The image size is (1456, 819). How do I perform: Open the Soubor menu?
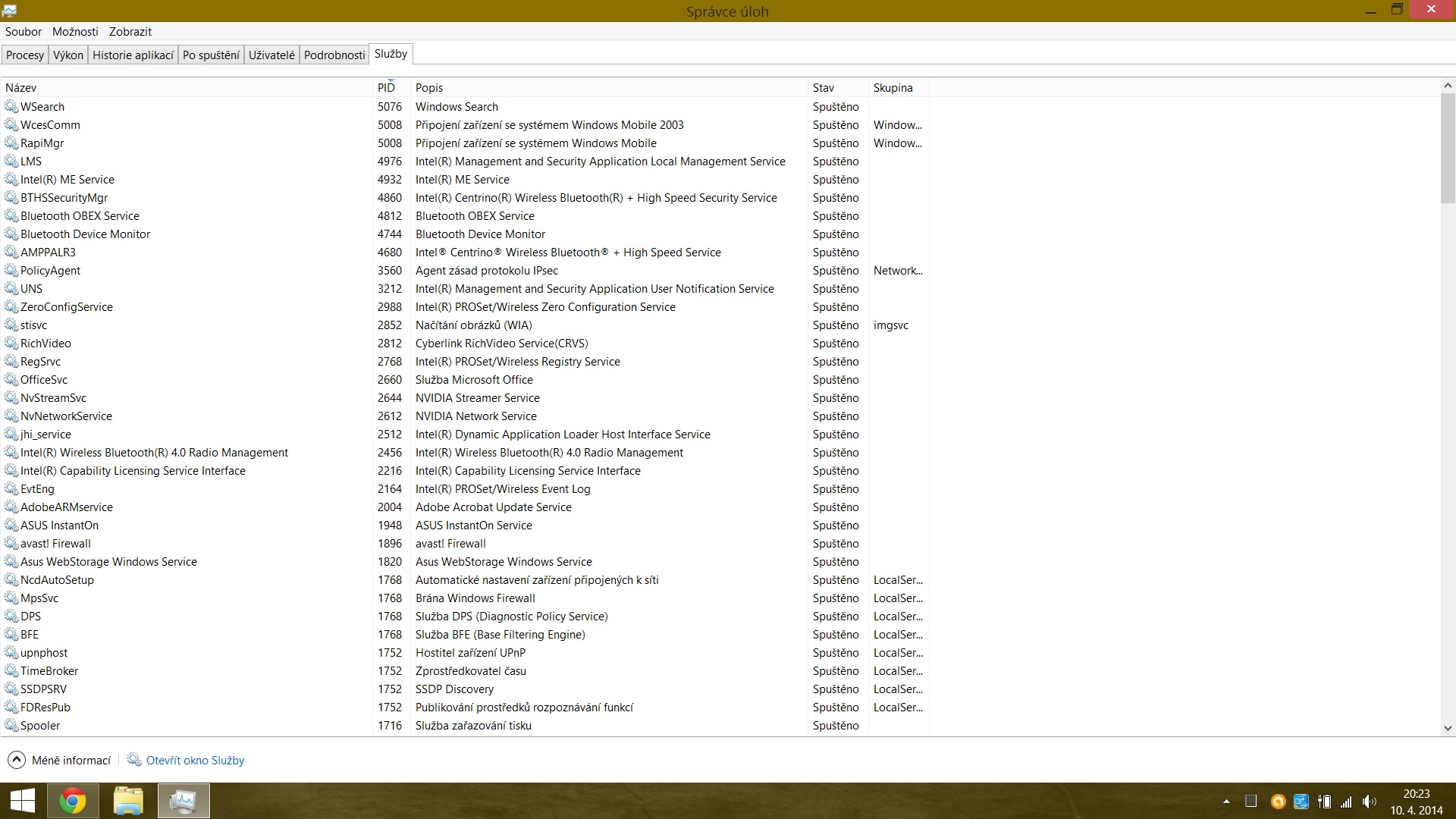pyautogui.click(x=24, y=32)
